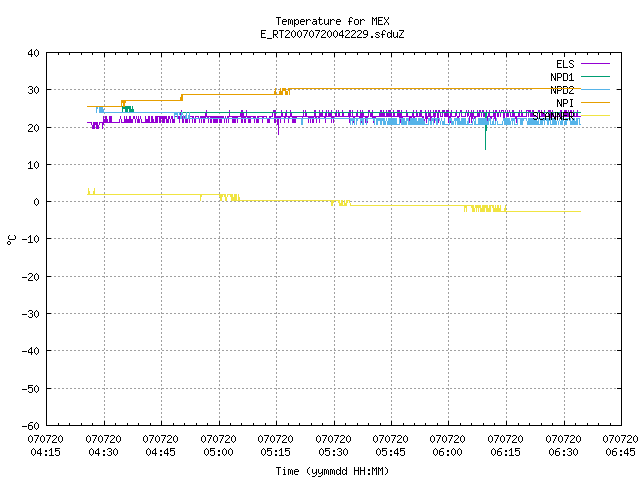
Task: Click the x-axis tick label 04:45
Action: (x=161, y=453)
